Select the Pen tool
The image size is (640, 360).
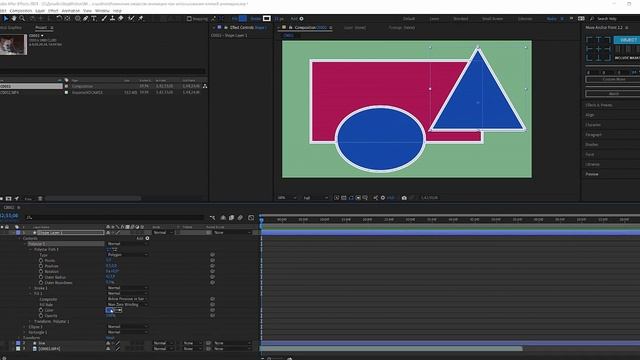[x=85, y=18]
